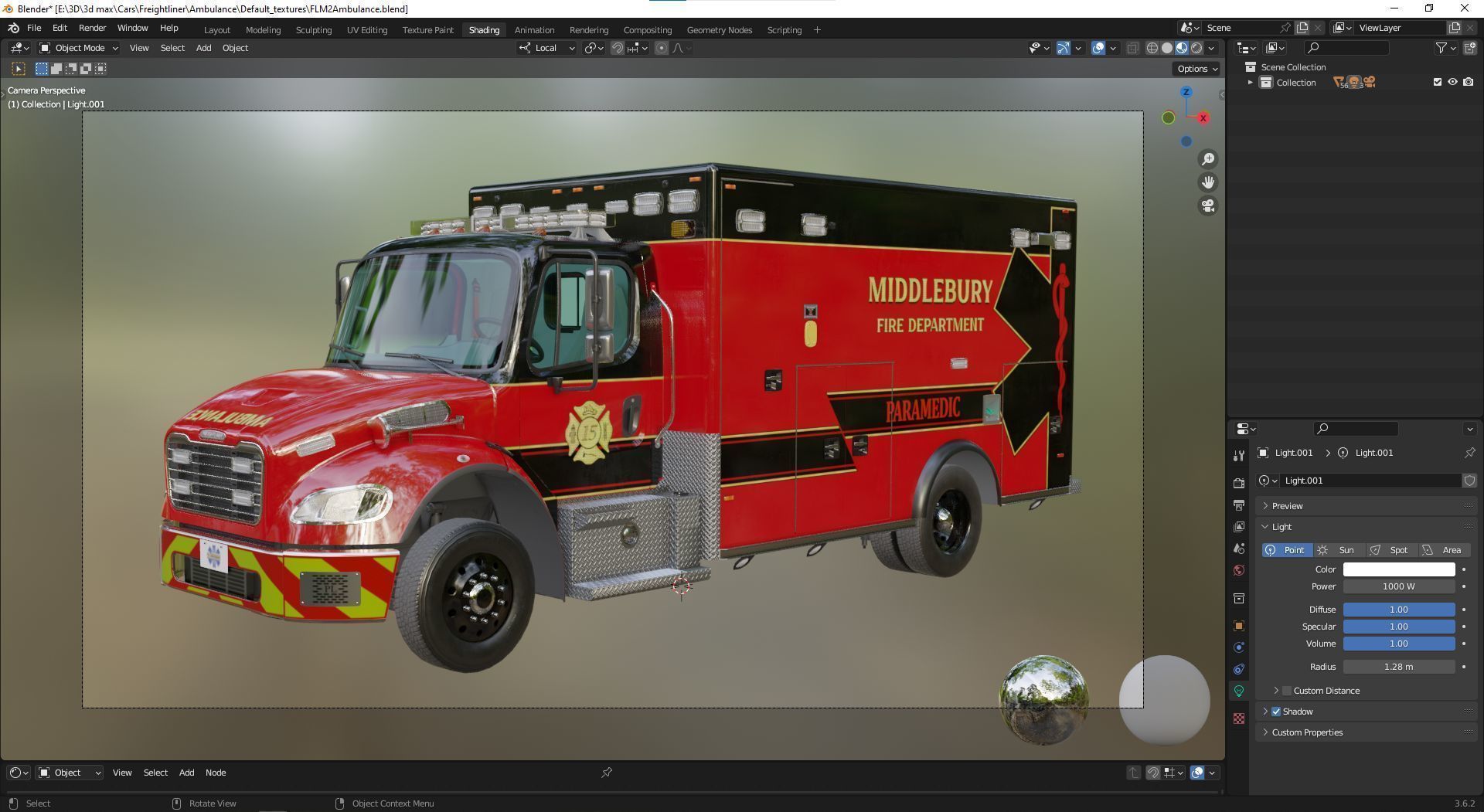Click the Blender logo menu icon
Screen dimensions: 1484x812
[x=13, y=28]
